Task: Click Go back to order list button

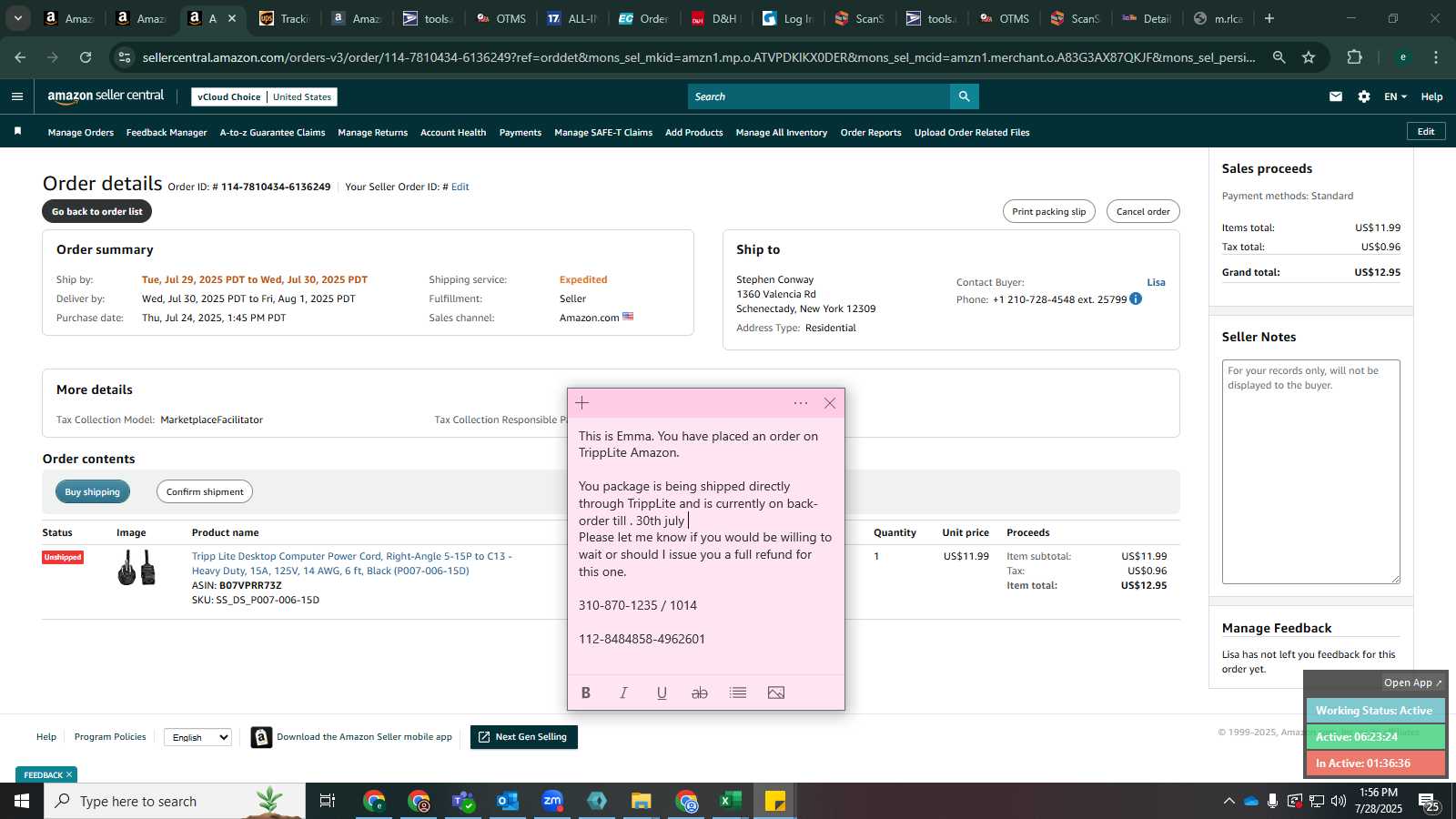Action: point(97,211)
